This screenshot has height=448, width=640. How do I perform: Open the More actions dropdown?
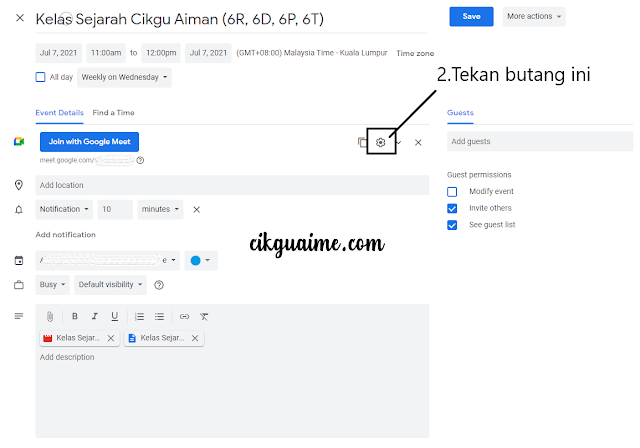(x=534, y=16)
